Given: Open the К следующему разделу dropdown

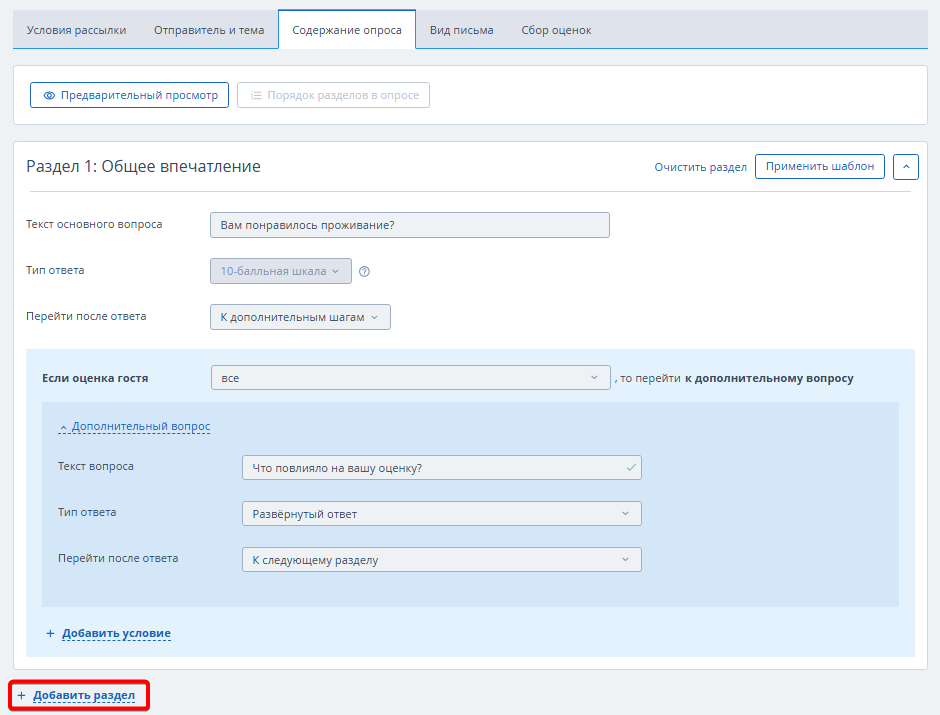Looking at the screenshot, I should [441, 560].
